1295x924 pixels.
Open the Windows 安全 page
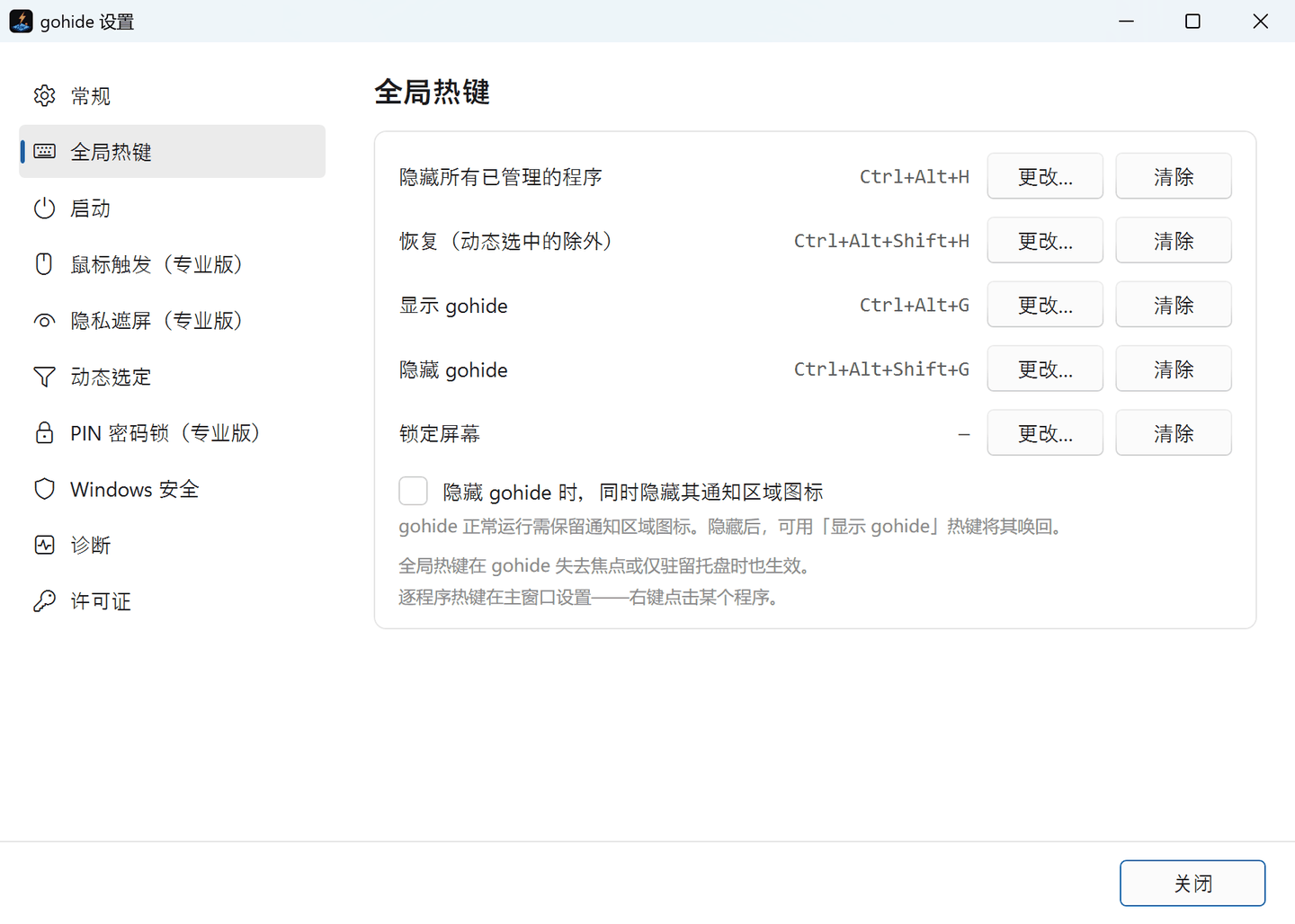click(172, 489)
